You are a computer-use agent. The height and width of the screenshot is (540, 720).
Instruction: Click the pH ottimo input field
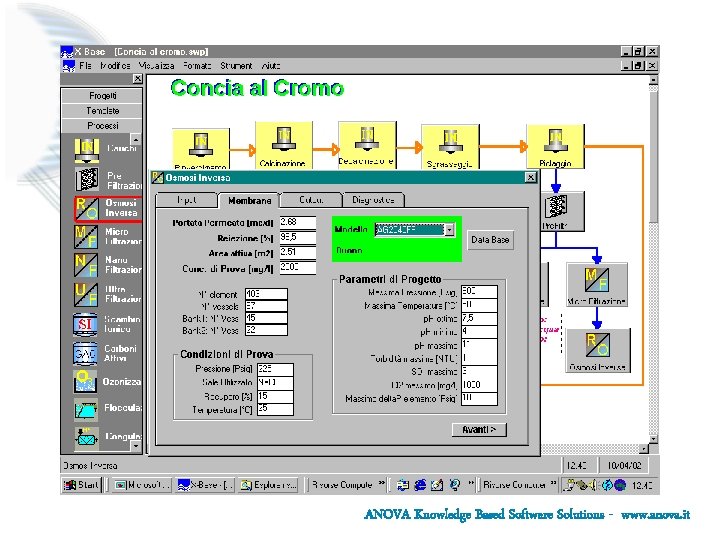[479, 319]
